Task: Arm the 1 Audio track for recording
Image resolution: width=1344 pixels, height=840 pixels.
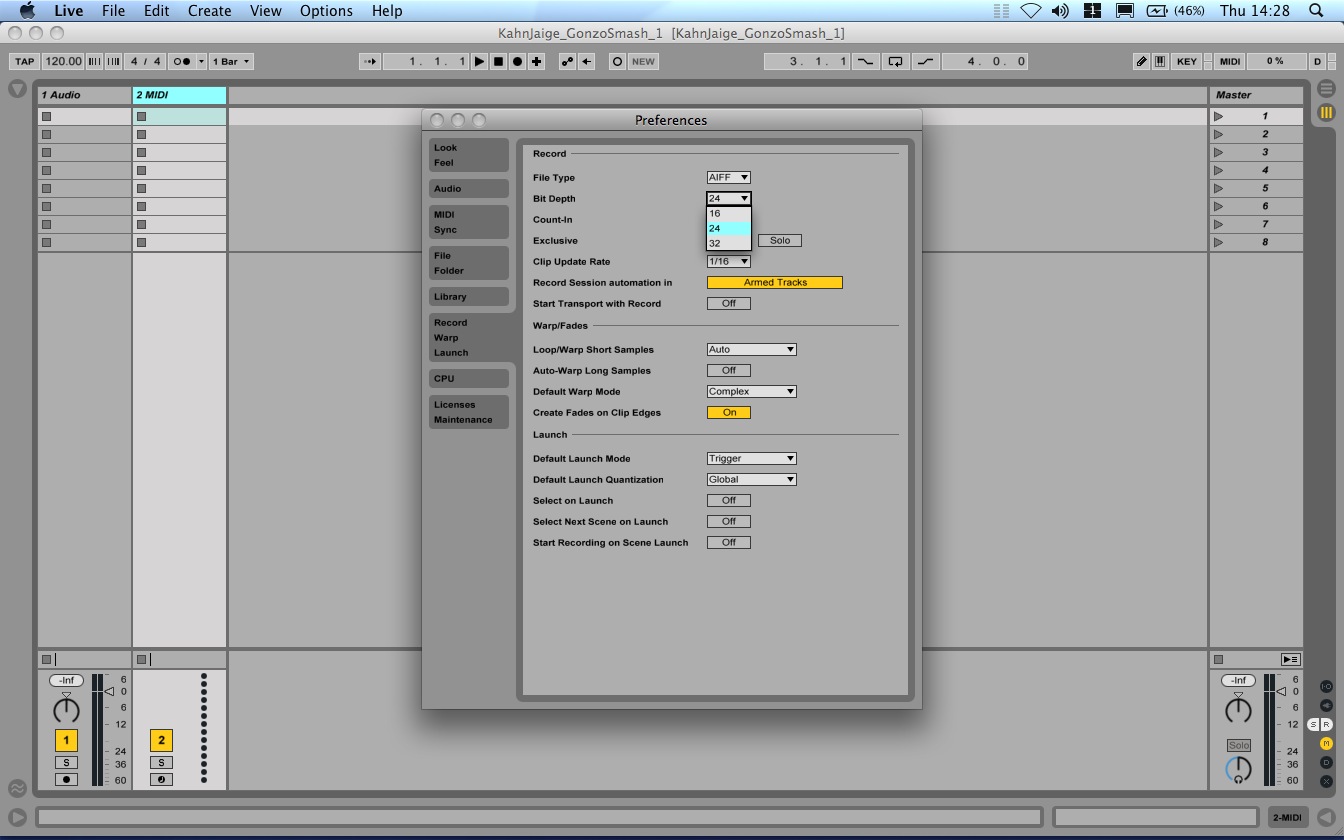Action: click(66, 779)
